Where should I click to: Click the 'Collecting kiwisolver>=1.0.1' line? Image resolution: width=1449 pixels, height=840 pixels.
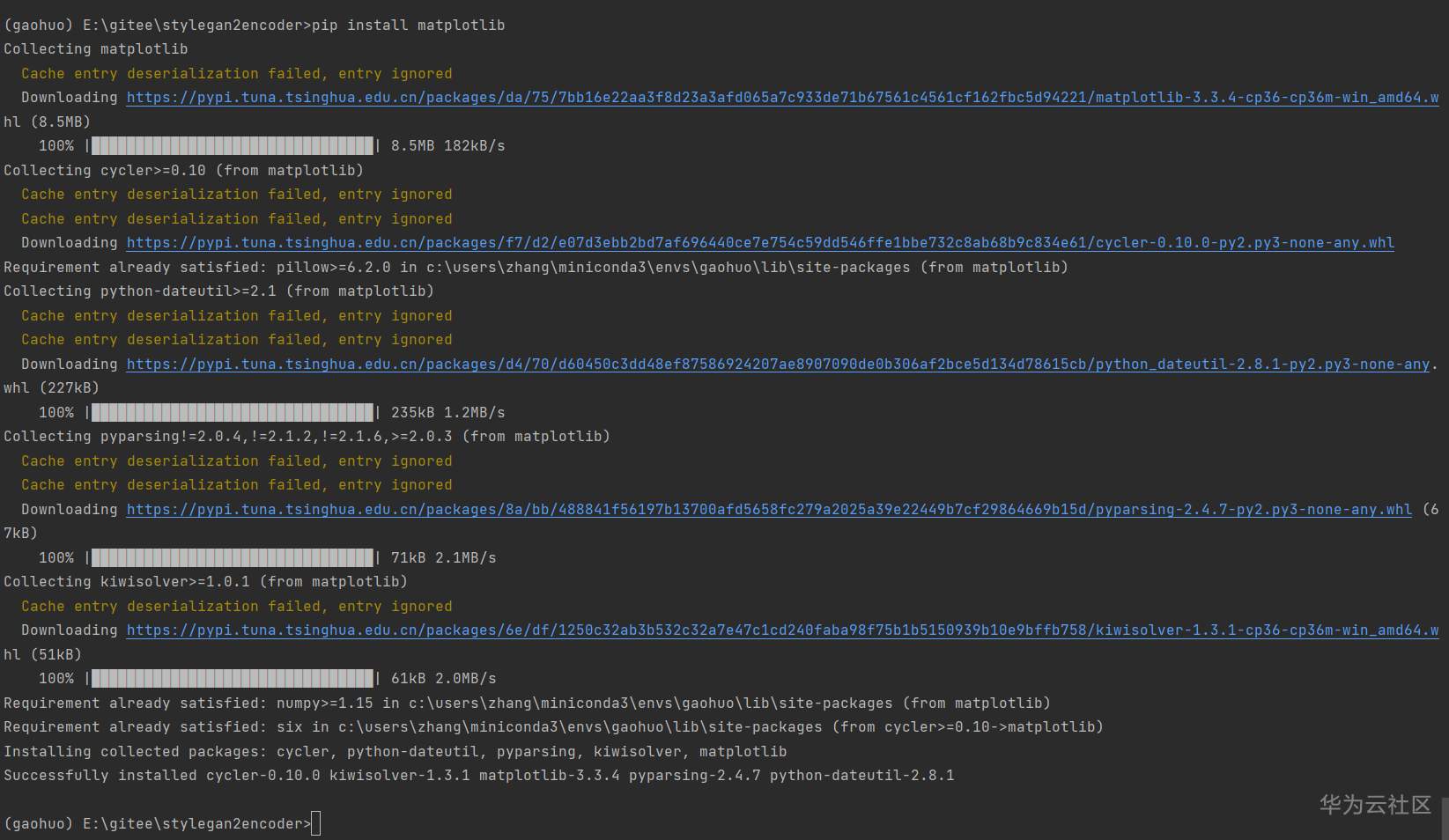pyautogui.click(x=205, y=582)
